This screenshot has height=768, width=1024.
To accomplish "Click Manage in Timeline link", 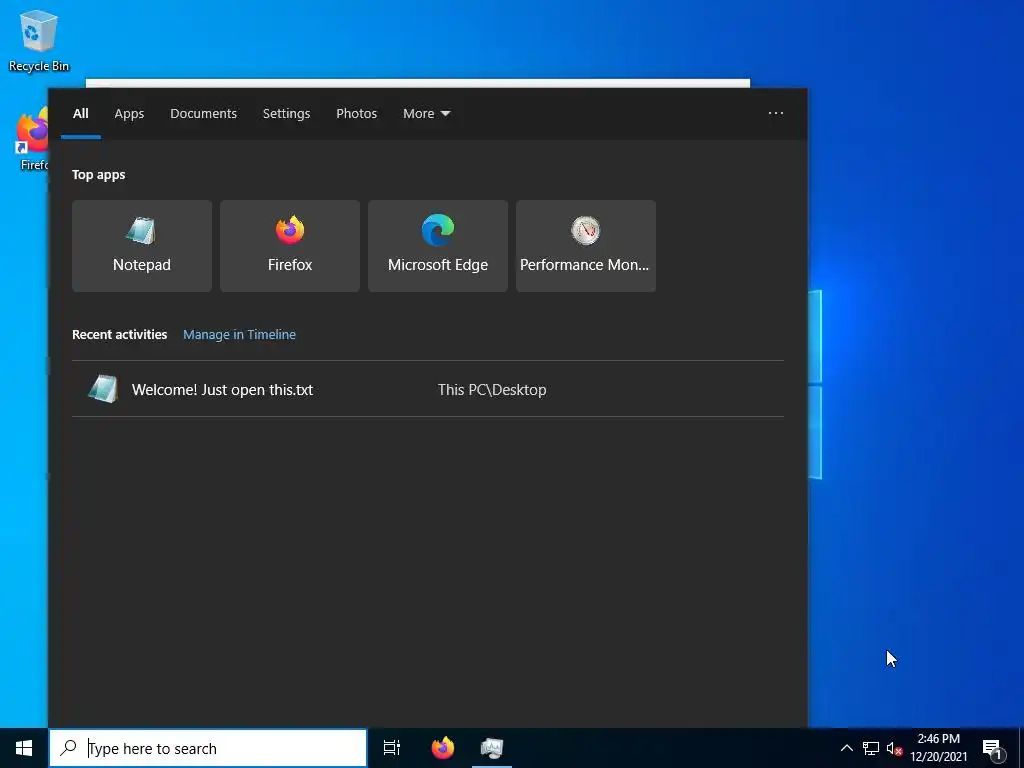I will [239, 334].
